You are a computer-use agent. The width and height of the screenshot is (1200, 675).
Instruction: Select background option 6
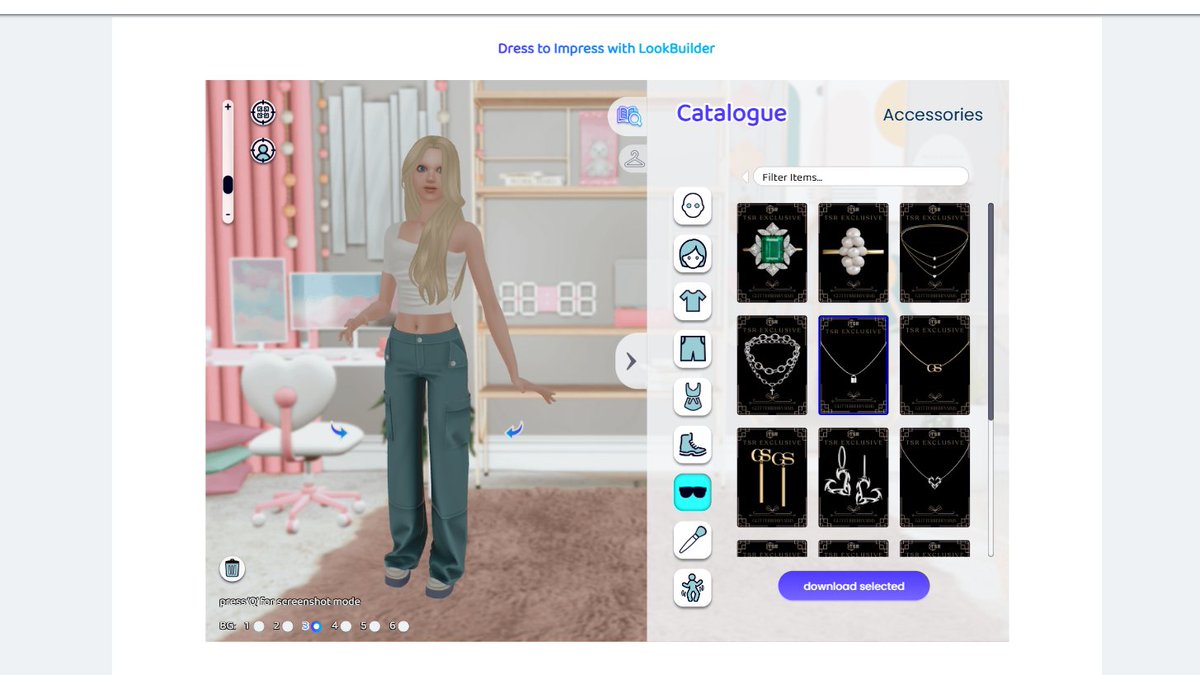coord(404,626)
